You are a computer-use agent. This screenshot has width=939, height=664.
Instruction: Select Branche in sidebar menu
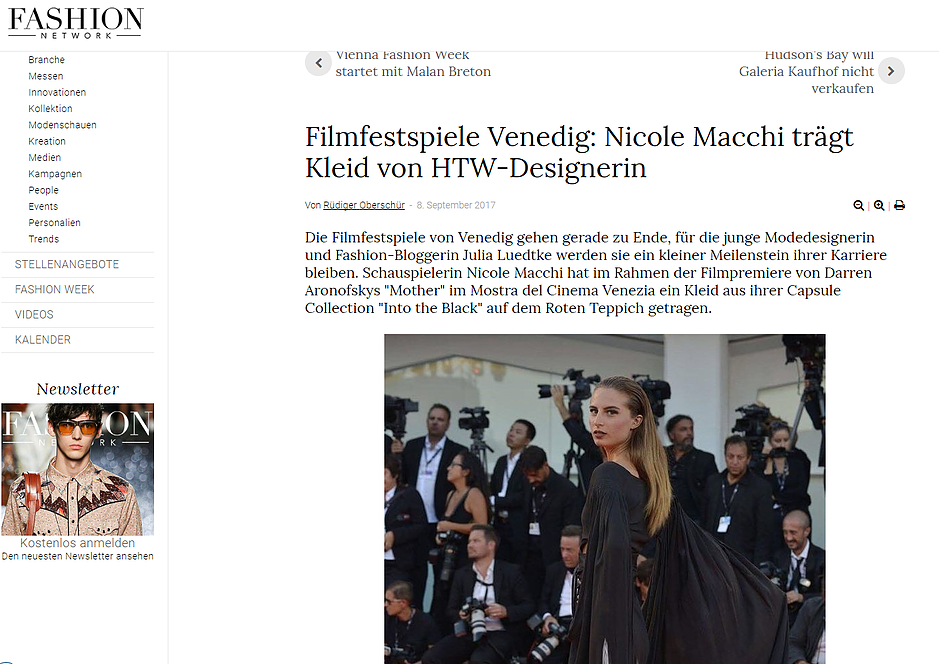(x=46, y=60)
